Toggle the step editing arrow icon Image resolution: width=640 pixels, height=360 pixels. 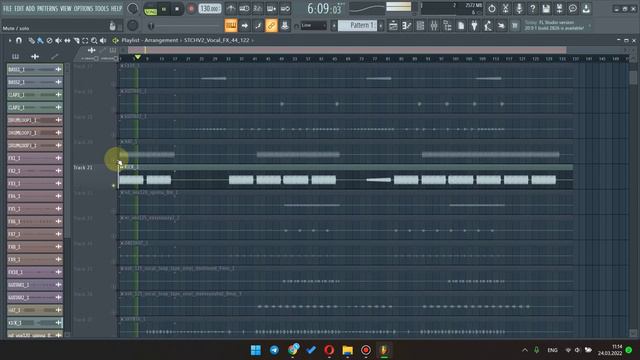click(x=244, y=26)
